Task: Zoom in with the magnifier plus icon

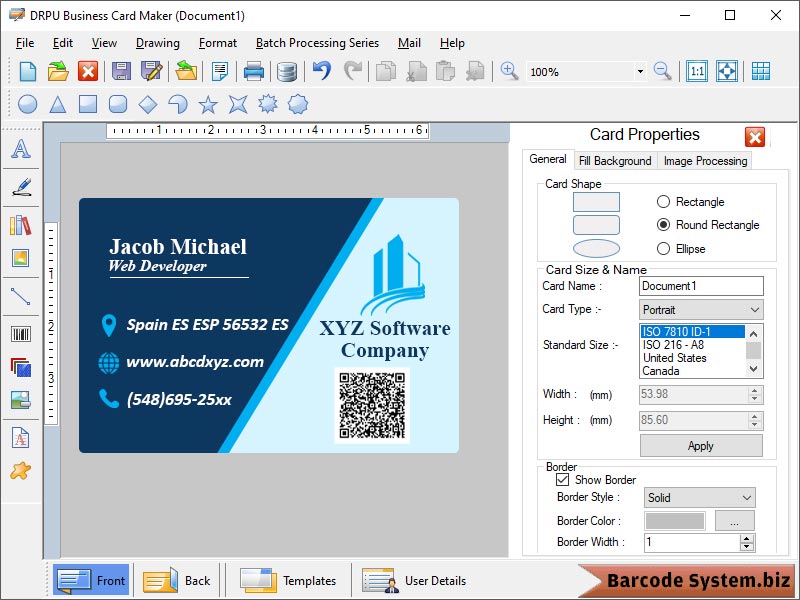Action: coord(509,71)
